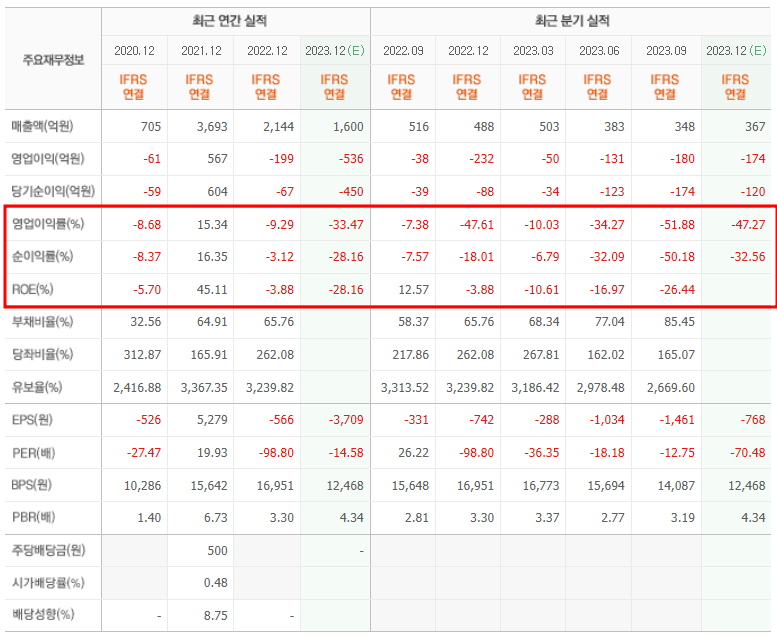Click the quick ratio value 312.87
This screenshot has width=777, height=638.
coord(142,355)
